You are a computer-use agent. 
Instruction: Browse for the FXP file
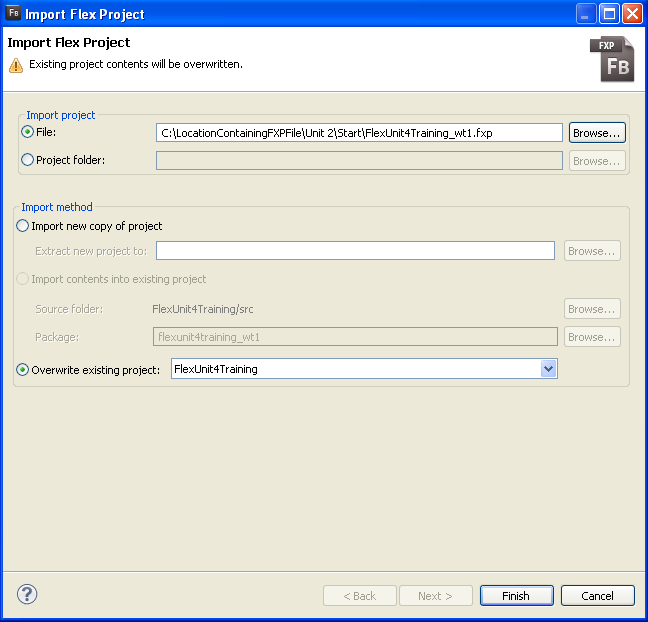[597, 132]
